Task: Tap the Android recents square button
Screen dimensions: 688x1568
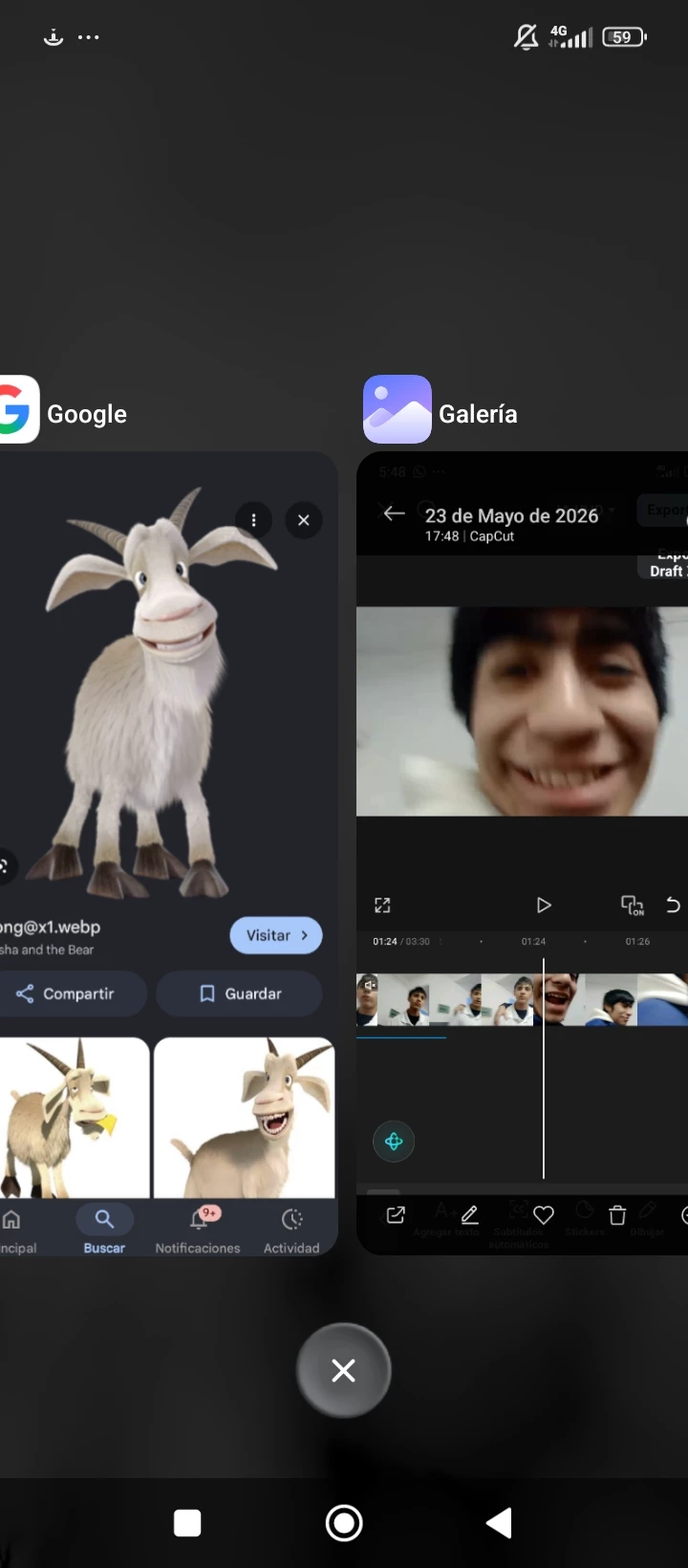Action: click(187, 1523)
